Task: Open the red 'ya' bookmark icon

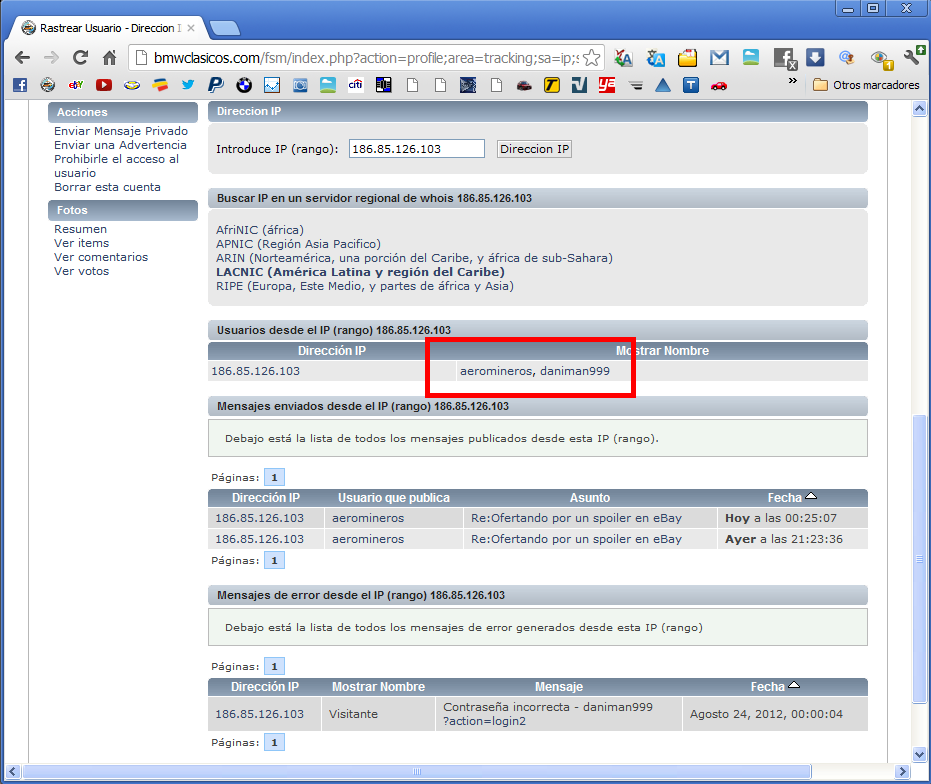Action: pos(607,85)
